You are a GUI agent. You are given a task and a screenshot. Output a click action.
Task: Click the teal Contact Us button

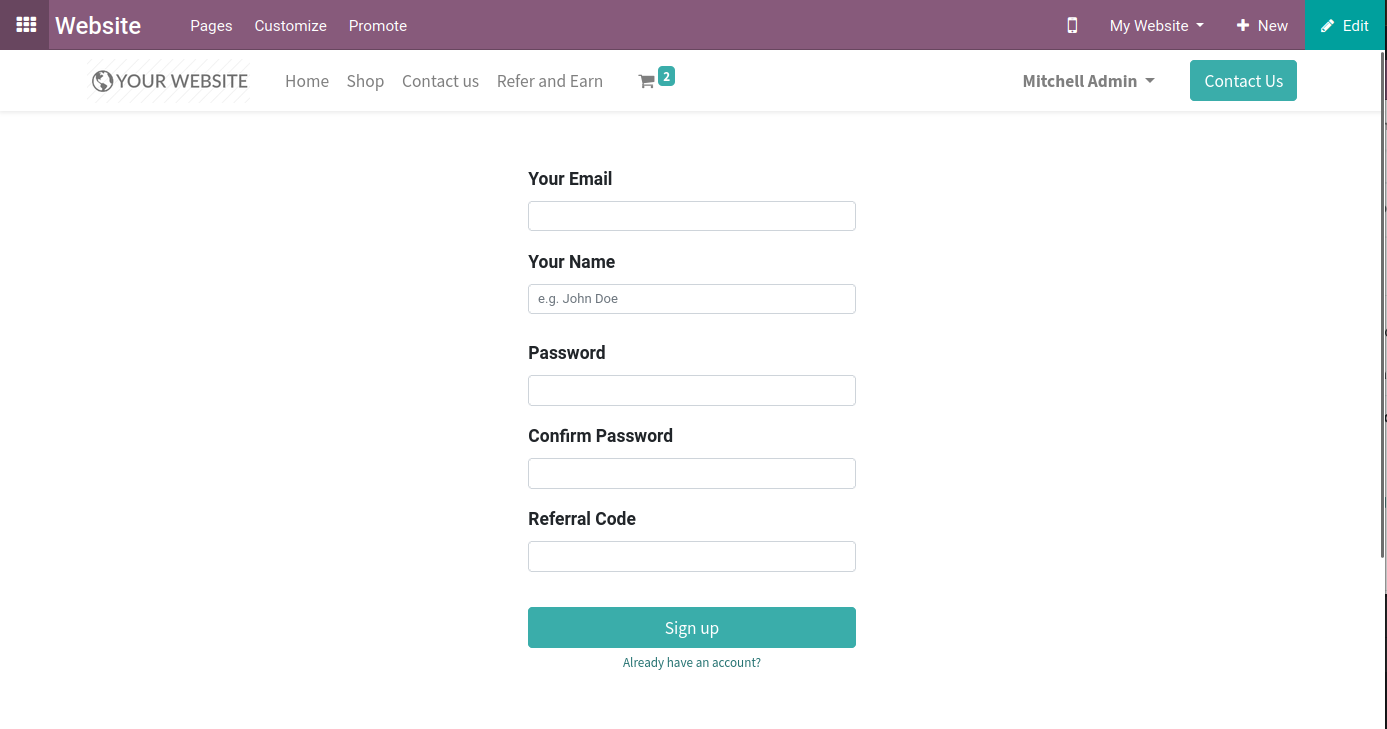pos(1243,81)
